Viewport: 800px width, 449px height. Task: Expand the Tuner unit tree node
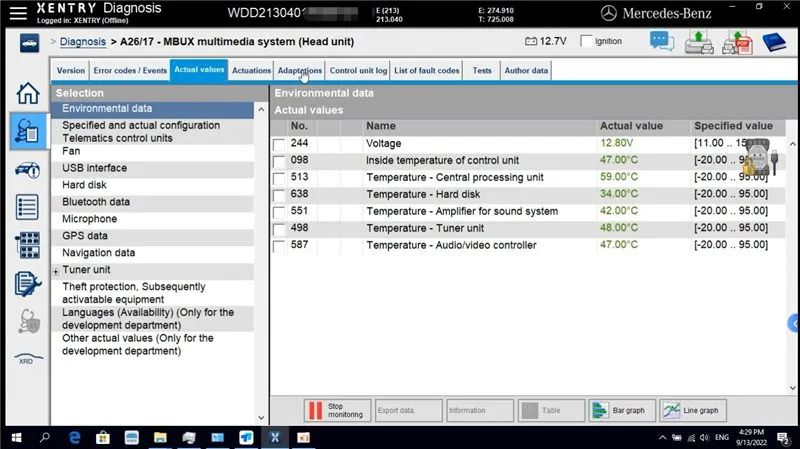(x=56, y=271)
